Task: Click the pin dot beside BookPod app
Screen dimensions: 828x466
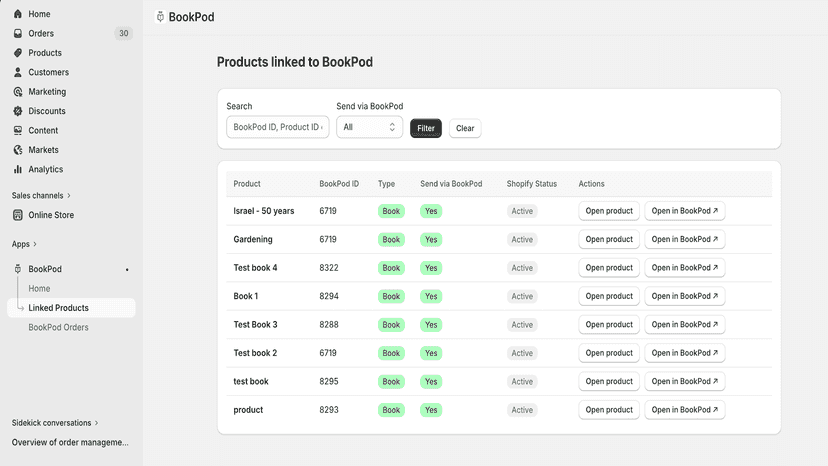Action: click(x=127, y=269)
